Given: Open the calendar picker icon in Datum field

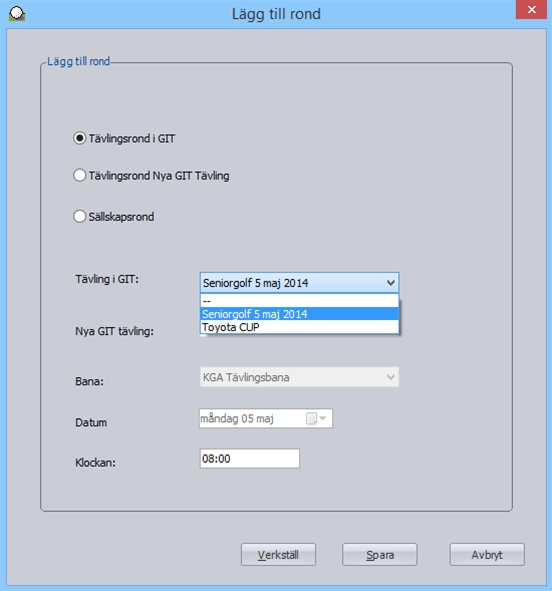Looking at the screenshot, I should point(311,418).
